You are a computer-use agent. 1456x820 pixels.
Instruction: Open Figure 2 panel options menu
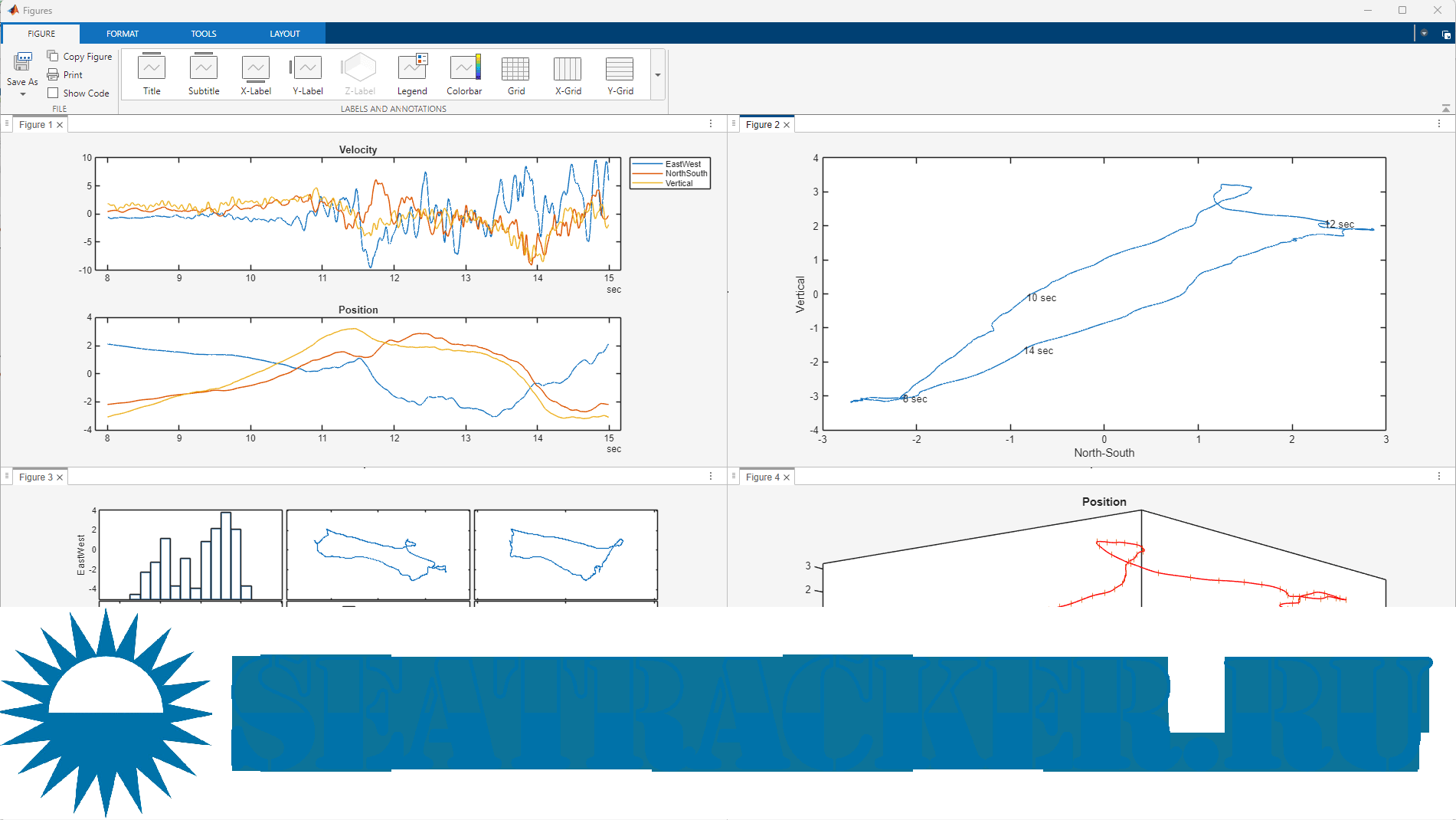coord(1438,124)
